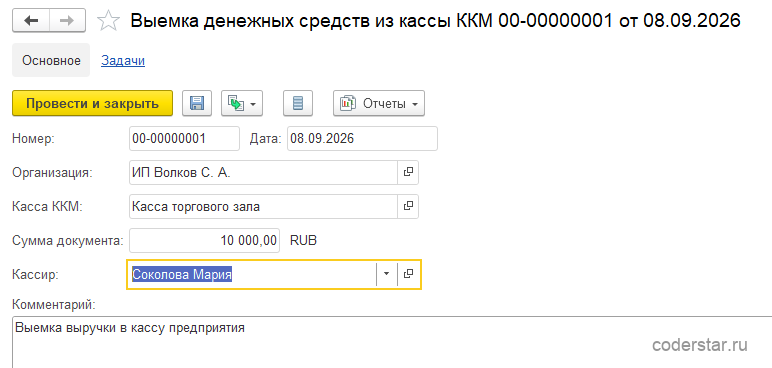
Task: Open the Организация record with its open icon
Action: pyautogui.click(x=408, y=172)
